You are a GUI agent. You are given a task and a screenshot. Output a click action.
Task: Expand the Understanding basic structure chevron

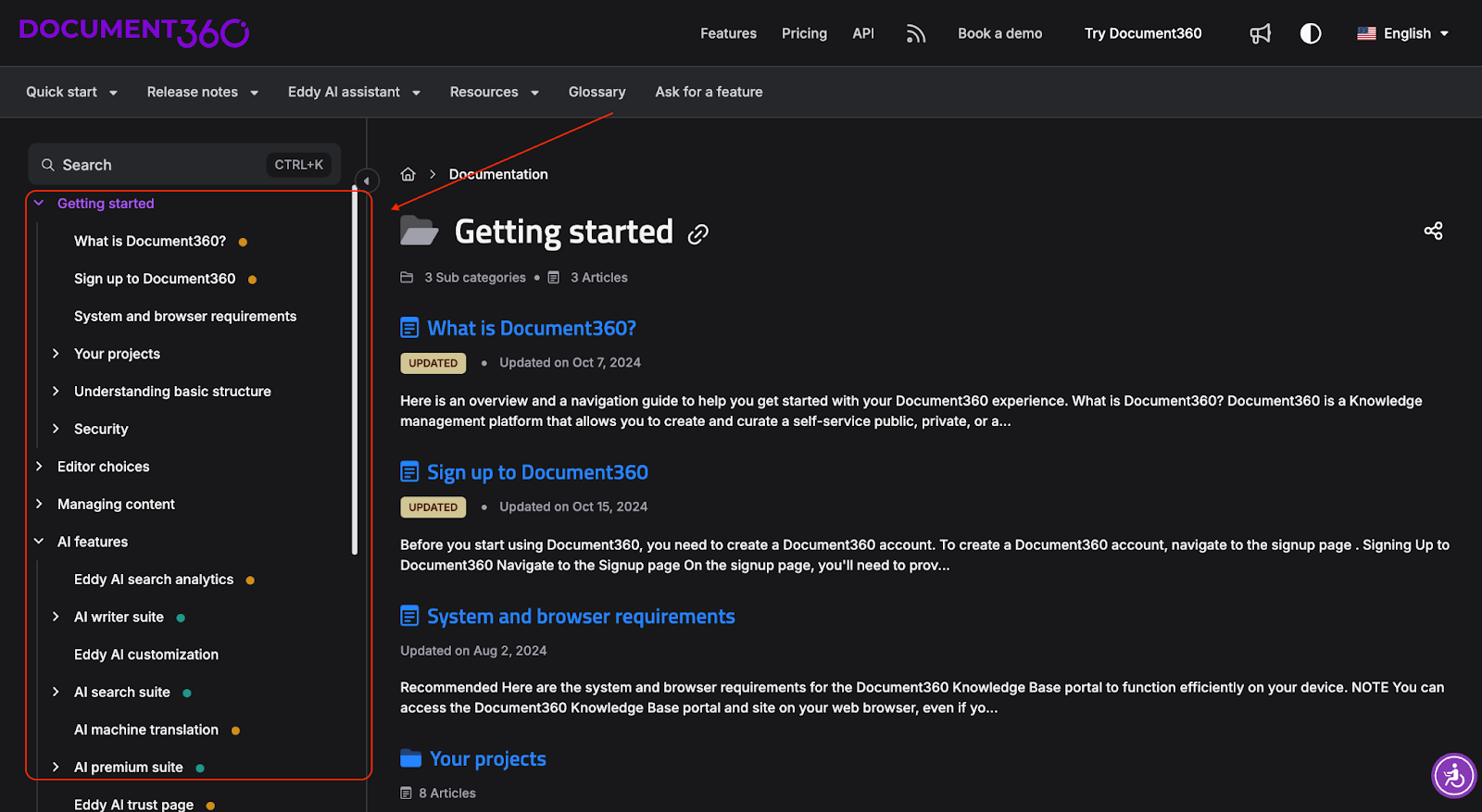[56, 391]
